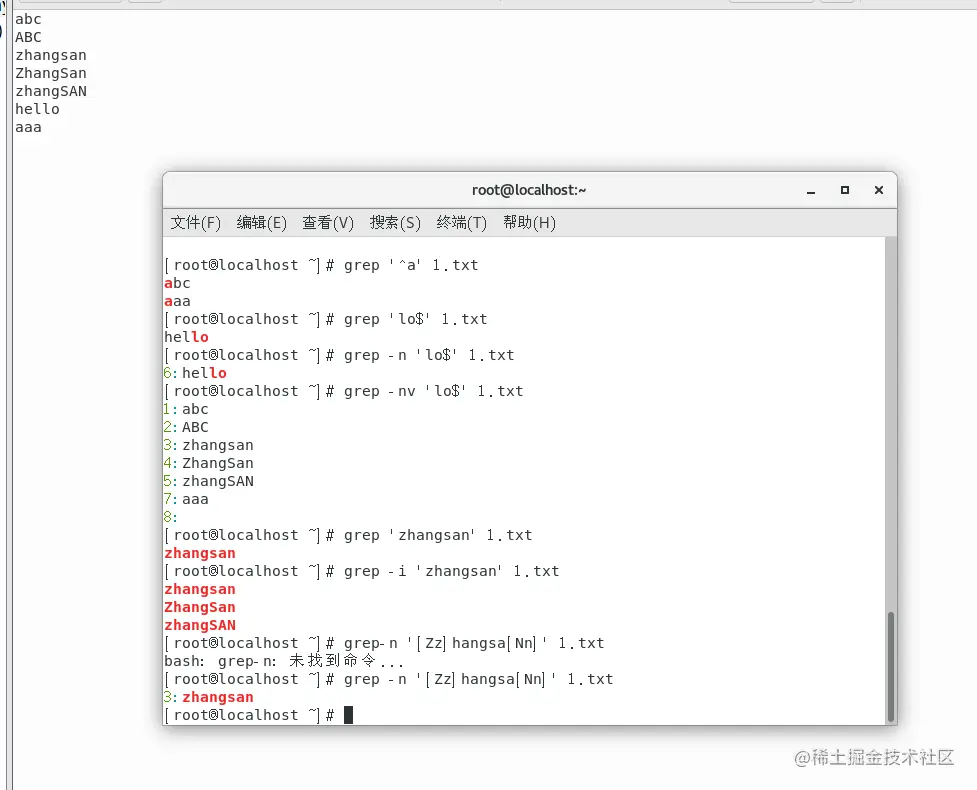Open the 终端(T) menu
The height and width of the screenshot is (790, 977).
click(462, 222)
